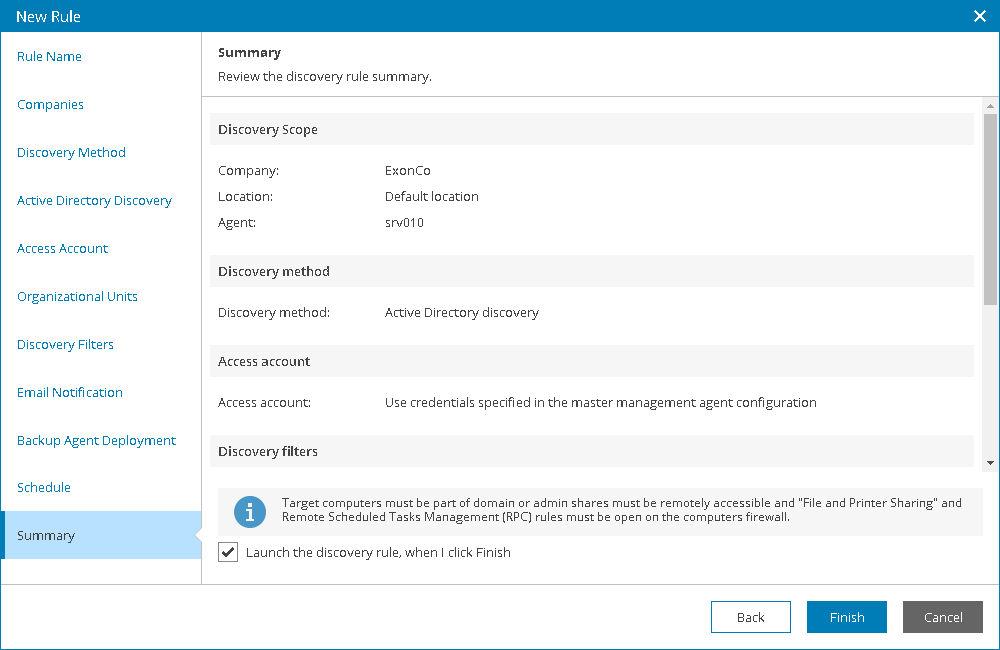The image size is (1000, 650).
Task: Select Backup Agent Deployment step
Action: [x=97, y=441]
